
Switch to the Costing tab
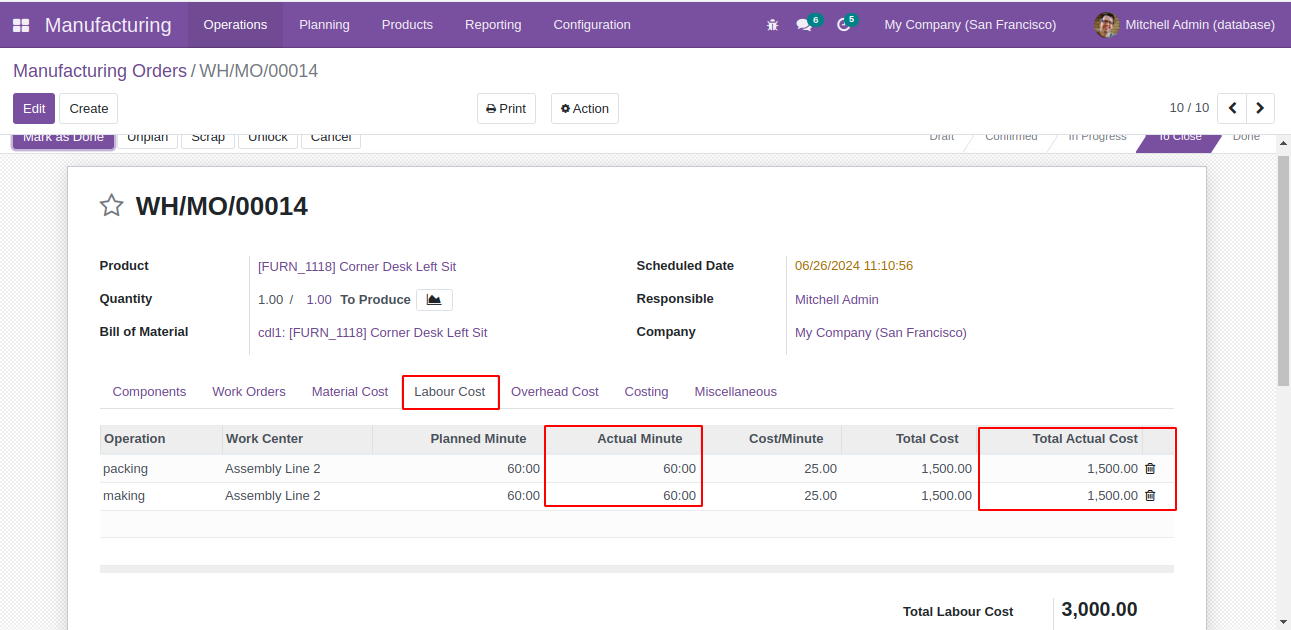pyautogui.click(x=647, y=392)
